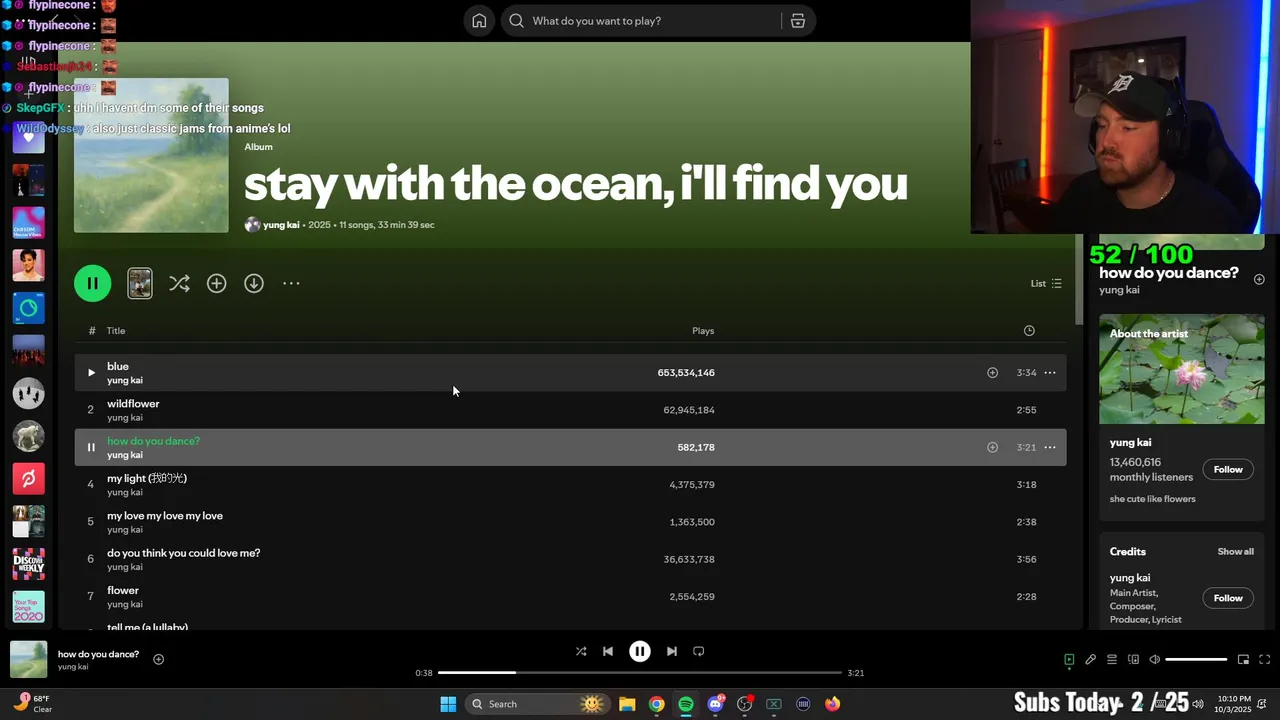Open more options for 'how do you dance?' row
The width and height of the screenshot is (1280, 720).
point(1050,448)
